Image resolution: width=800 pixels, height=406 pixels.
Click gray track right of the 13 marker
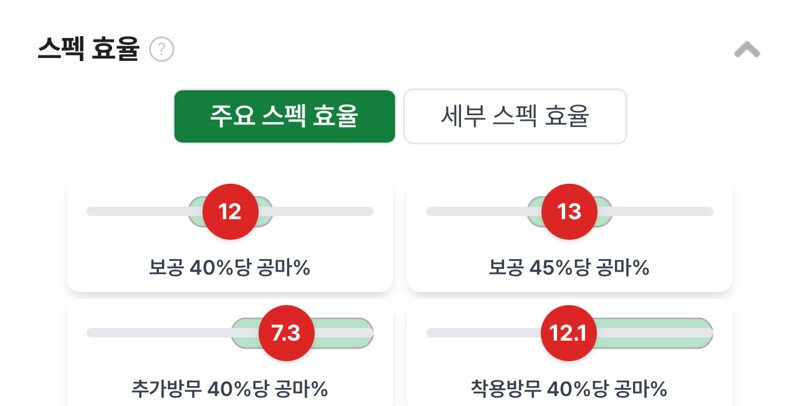pyautogui.click(x=662, y=212)
